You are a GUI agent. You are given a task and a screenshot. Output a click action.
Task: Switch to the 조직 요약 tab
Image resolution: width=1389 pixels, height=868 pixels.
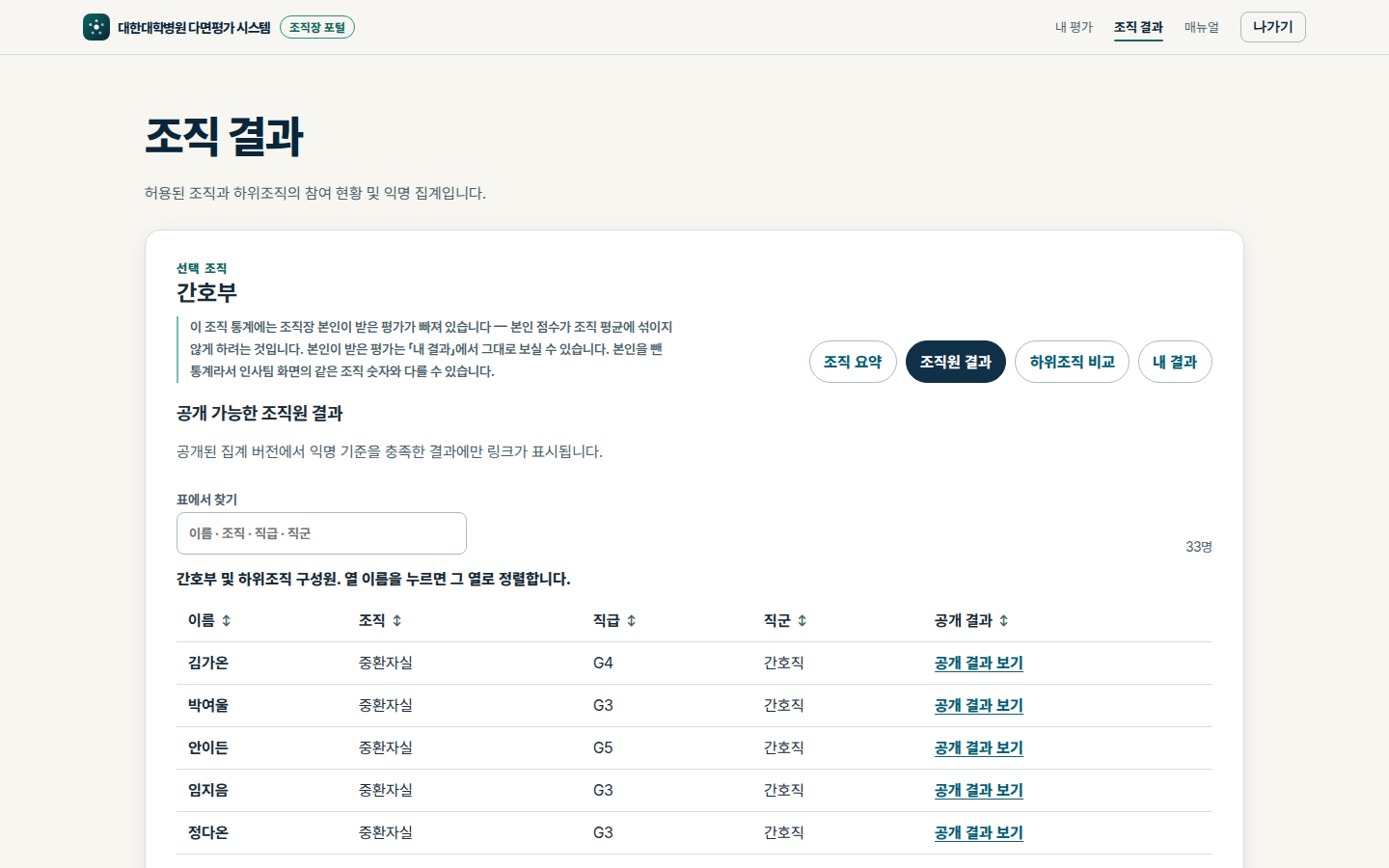coord(853,362)
